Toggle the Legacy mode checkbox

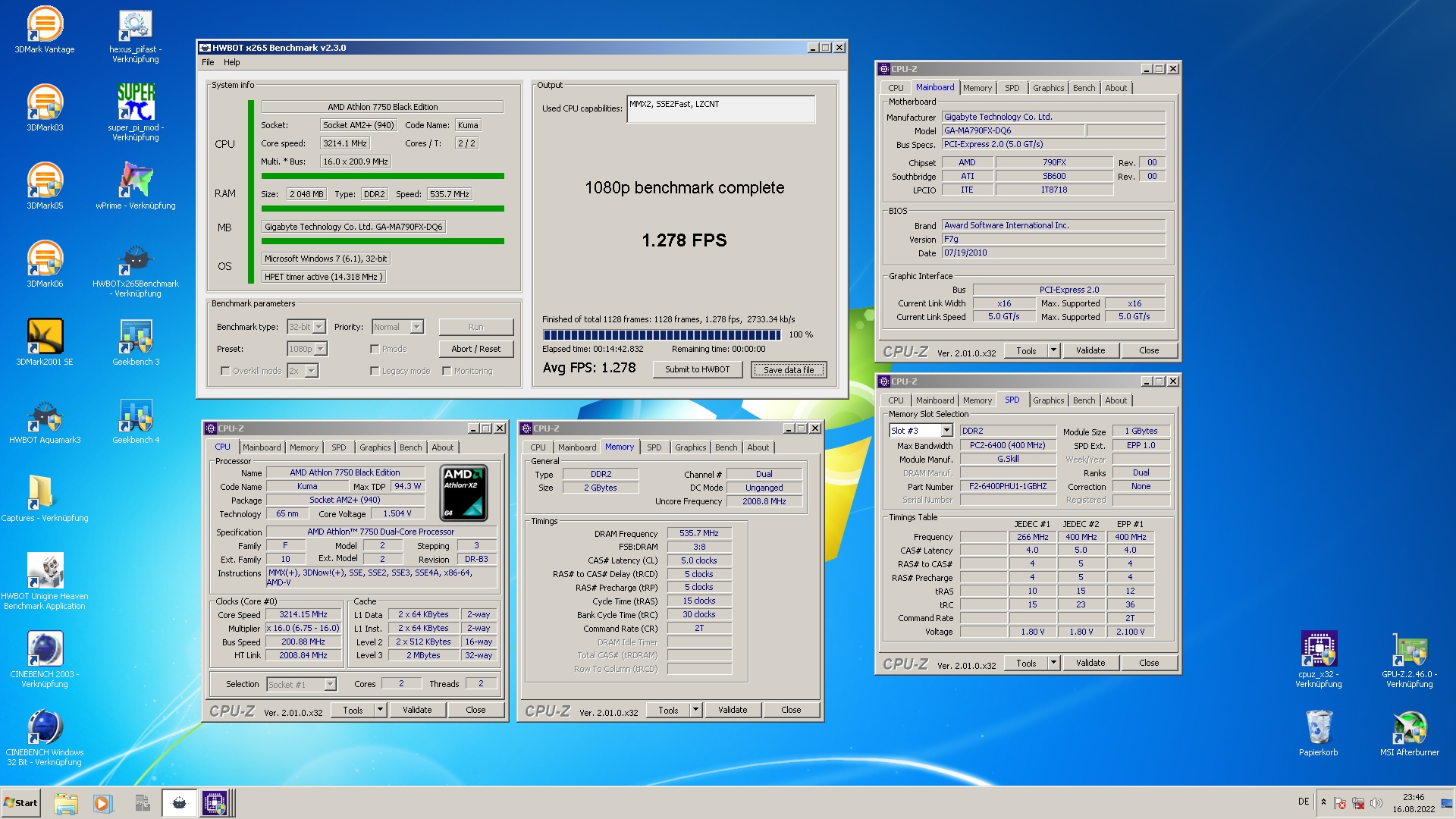(x=375, y=371)
